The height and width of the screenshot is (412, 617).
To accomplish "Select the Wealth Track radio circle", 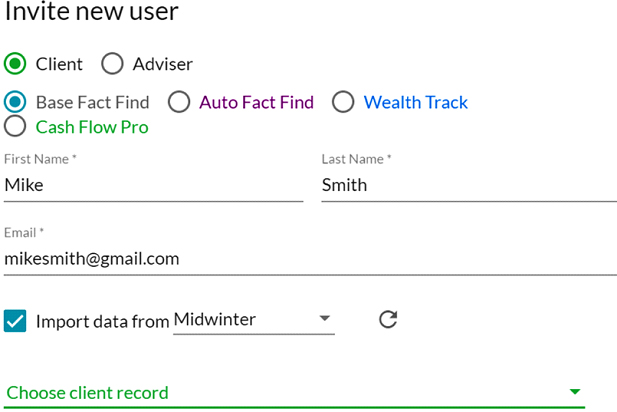I will click(343, 102).
